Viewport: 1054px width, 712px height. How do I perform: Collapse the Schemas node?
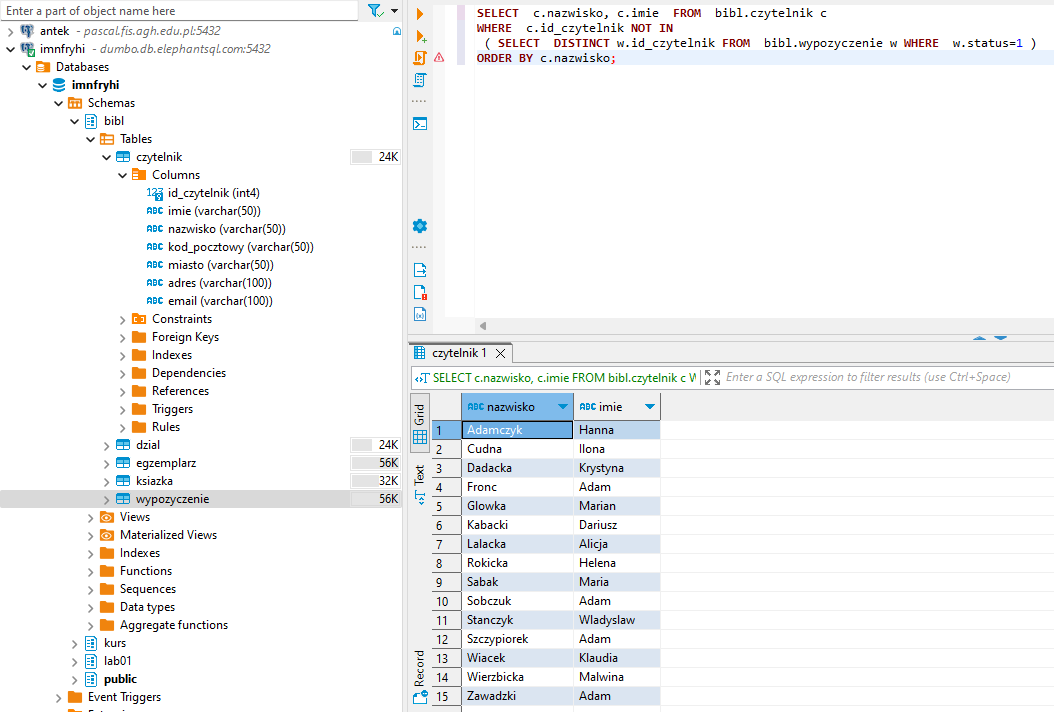[x=58, y=103]
